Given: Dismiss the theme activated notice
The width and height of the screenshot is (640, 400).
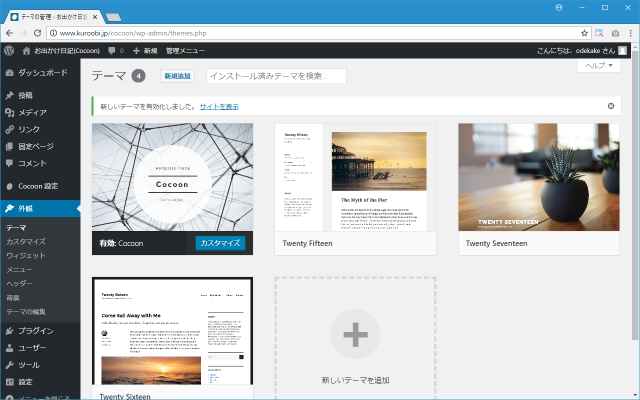Looking at the screenshot, I should (x=611, y=106).
